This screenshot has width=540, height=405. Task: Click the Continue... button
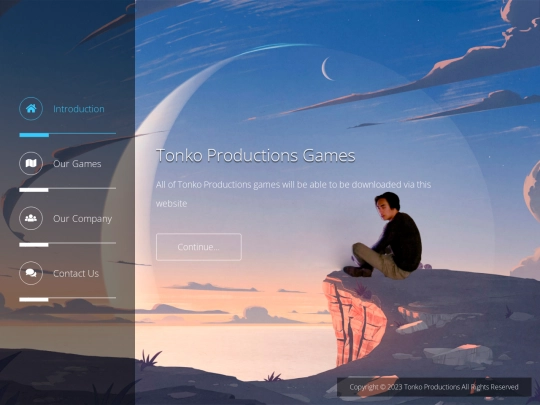199,247
